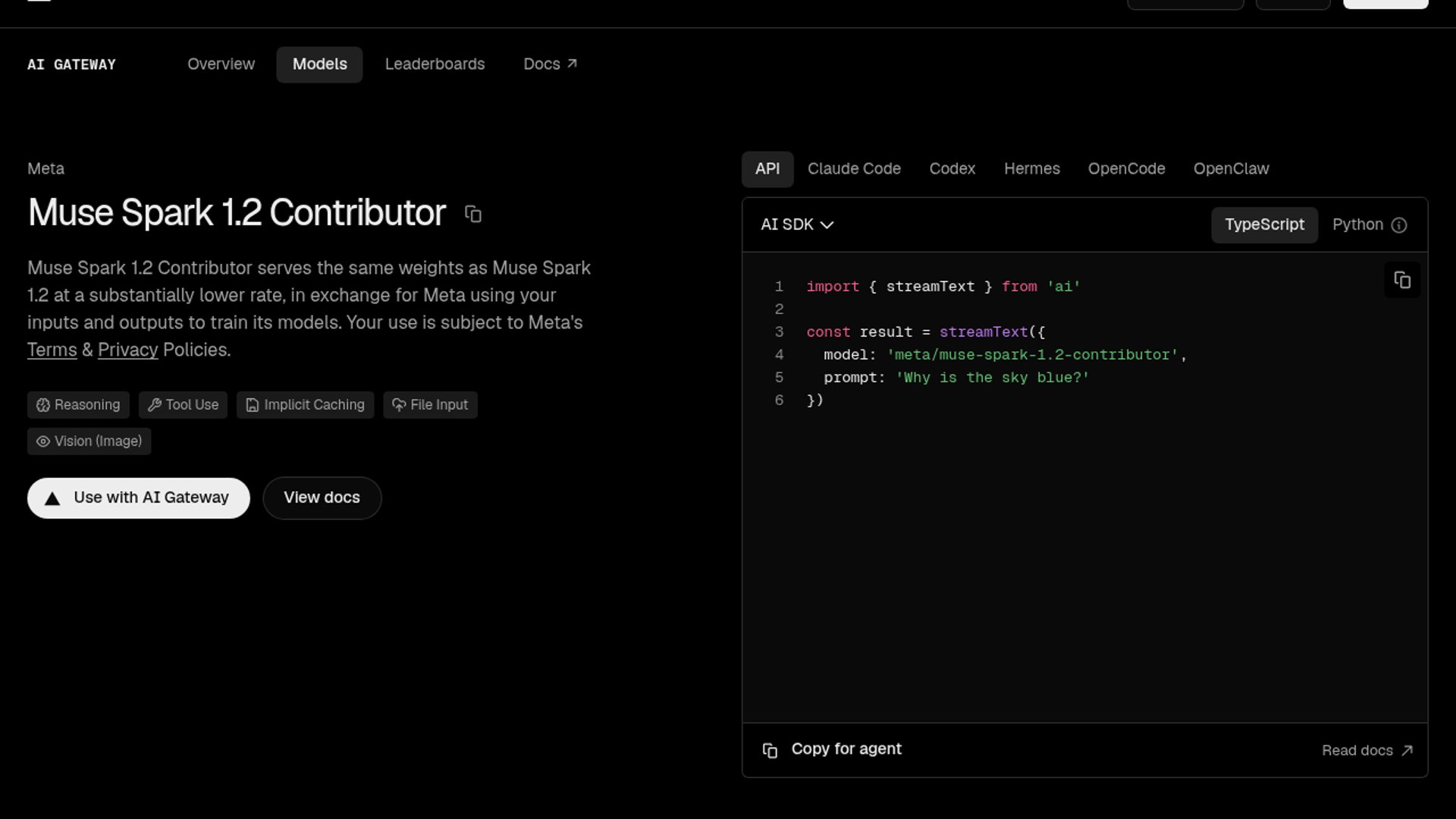Select the Hermes tab
This screenshot has width=1456, height=819.
tap(1032, 168)
